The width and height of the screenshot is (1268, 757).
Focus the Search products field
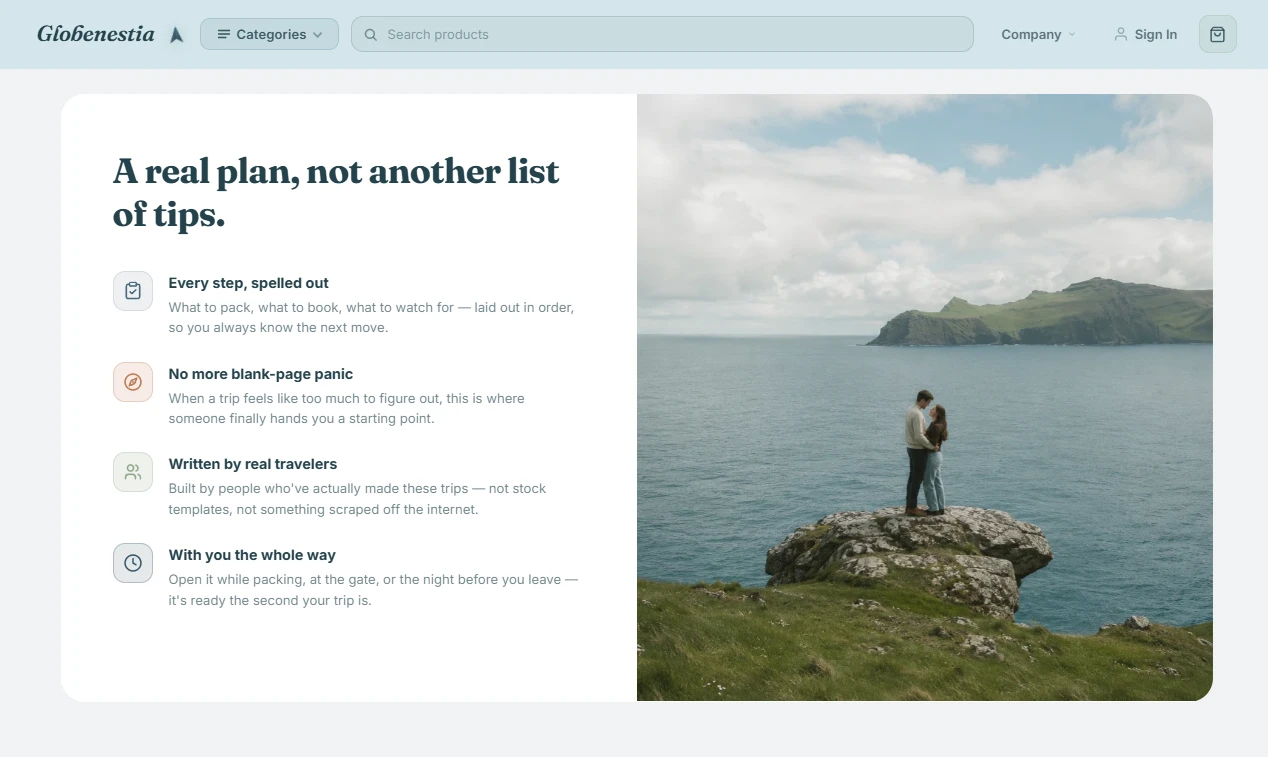pos(662,34)
